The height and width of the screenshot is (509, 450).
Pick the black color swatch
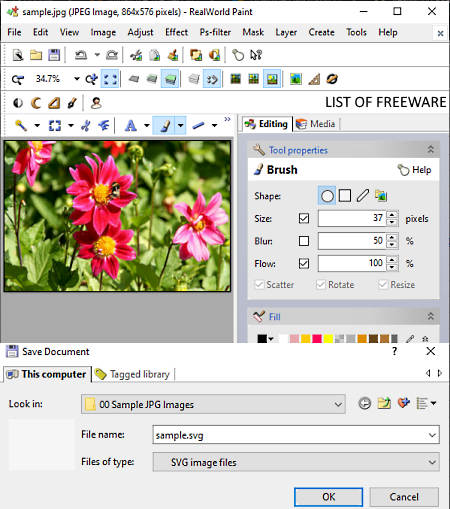coord(262,339)
